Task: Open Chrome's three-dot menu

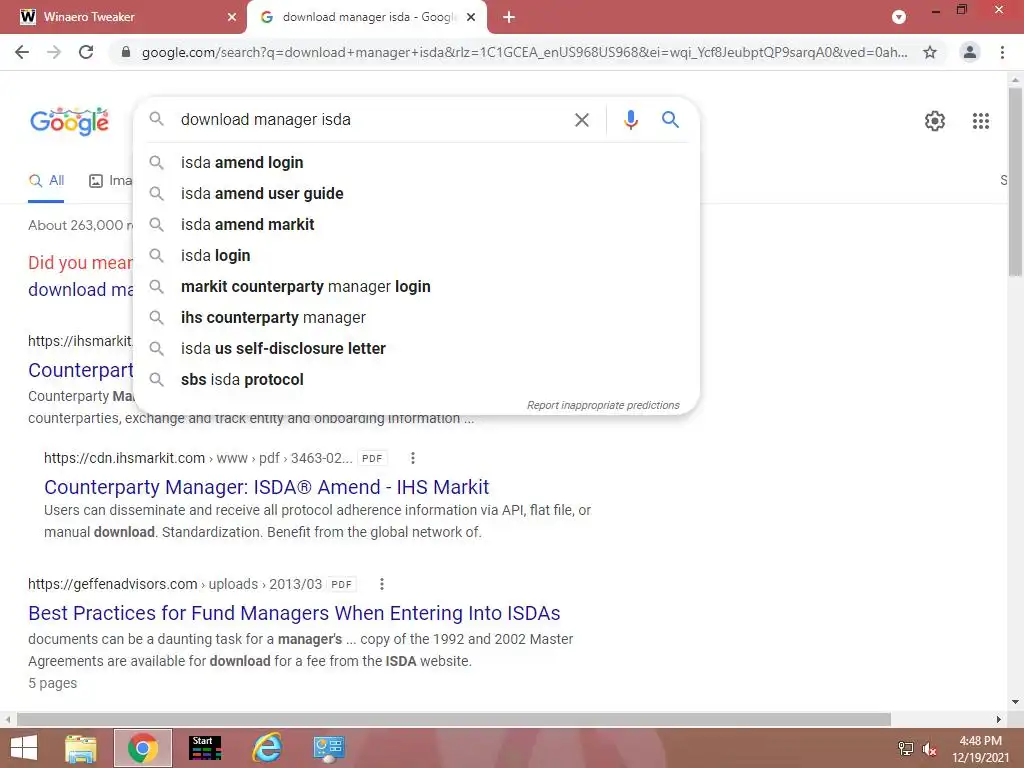Action: point(1002,52)
